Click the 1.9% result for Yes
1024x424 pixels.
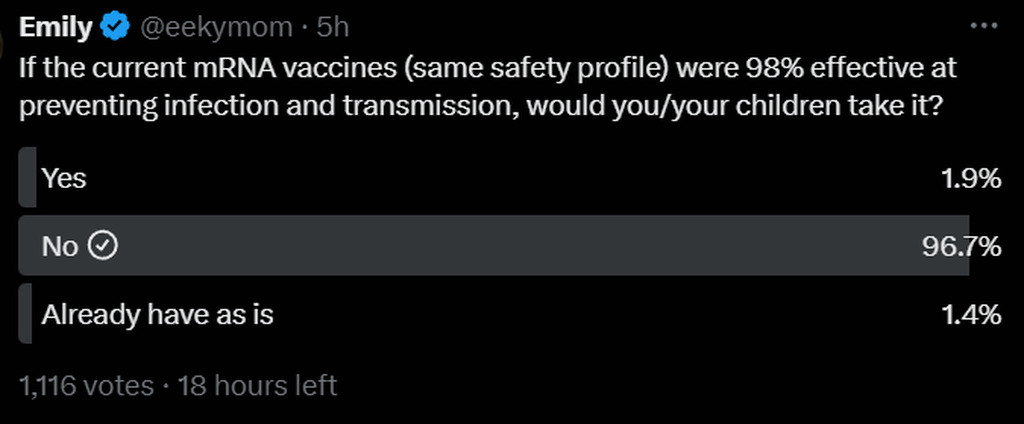(971, 178)
